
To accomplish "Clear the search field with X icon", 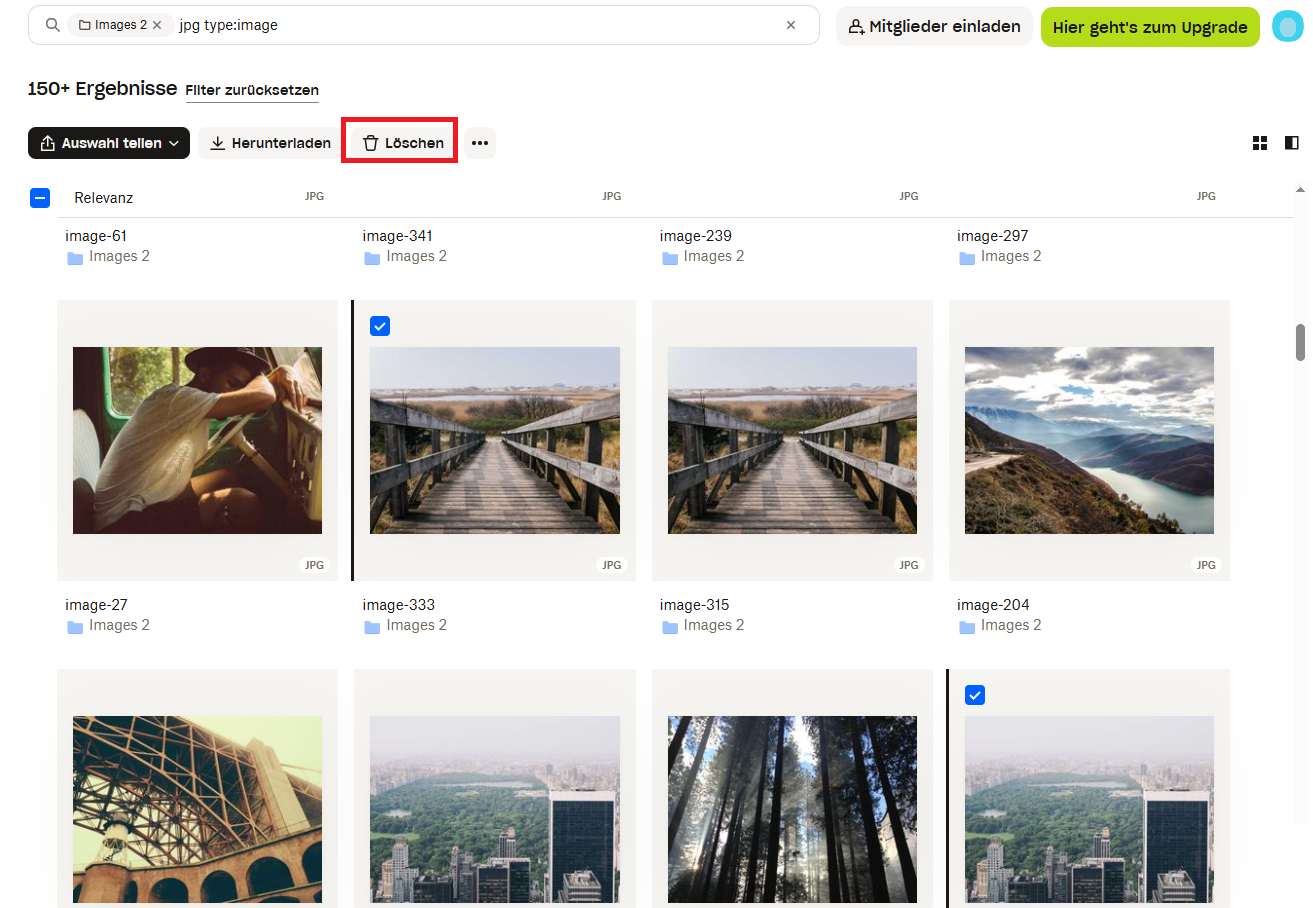I will [x=791, y=25].
